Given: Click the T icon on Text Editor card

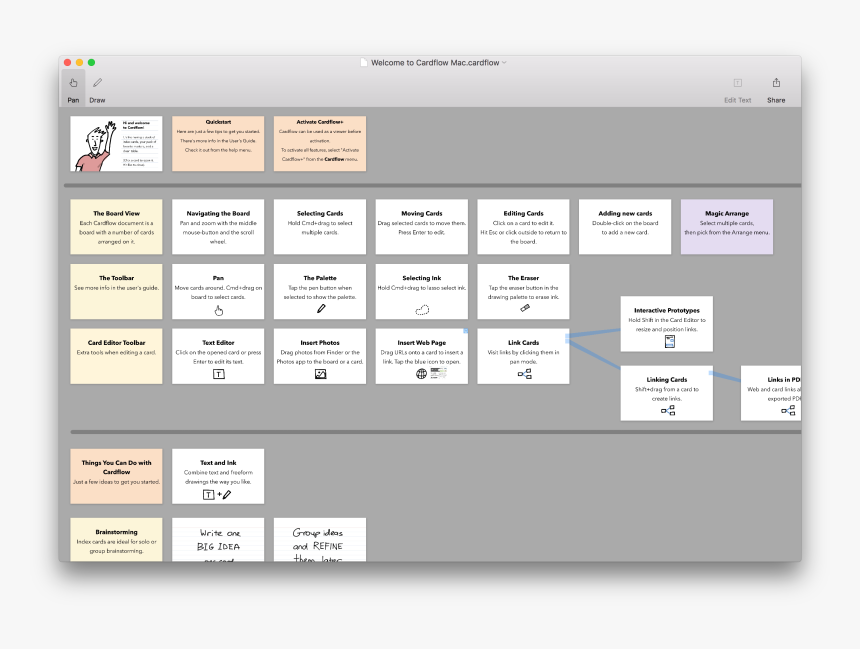Looking at the screenshot, I should tap(218, 374).
